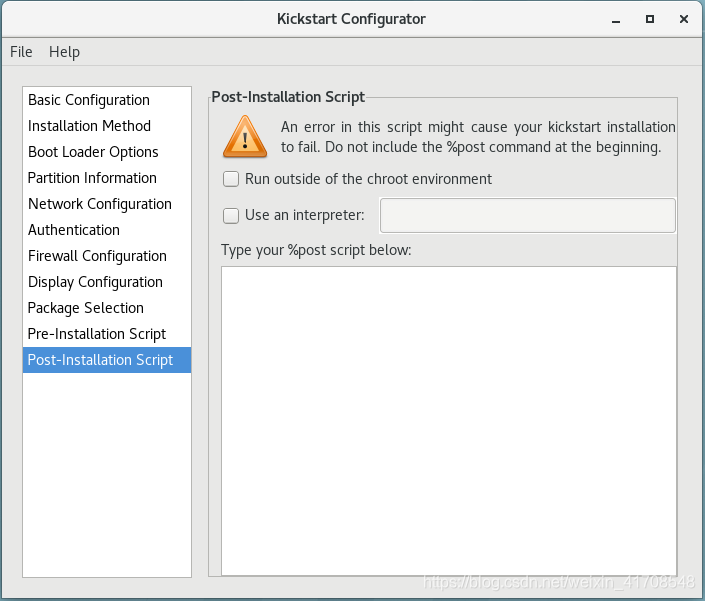This screenshot has height=601, width=705.
Task: Select Basic Configuration in sidebar
Action: click(x=107, y=100)
